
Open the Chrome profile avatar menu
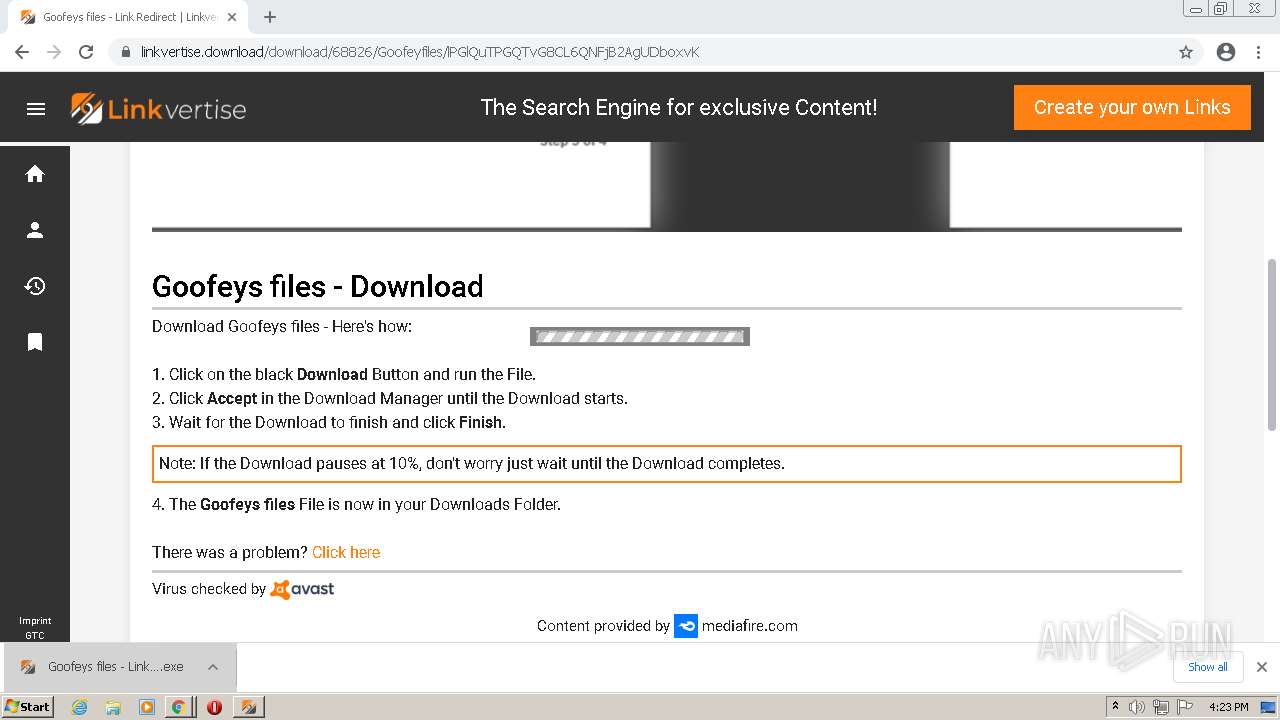pos(1226,52)
